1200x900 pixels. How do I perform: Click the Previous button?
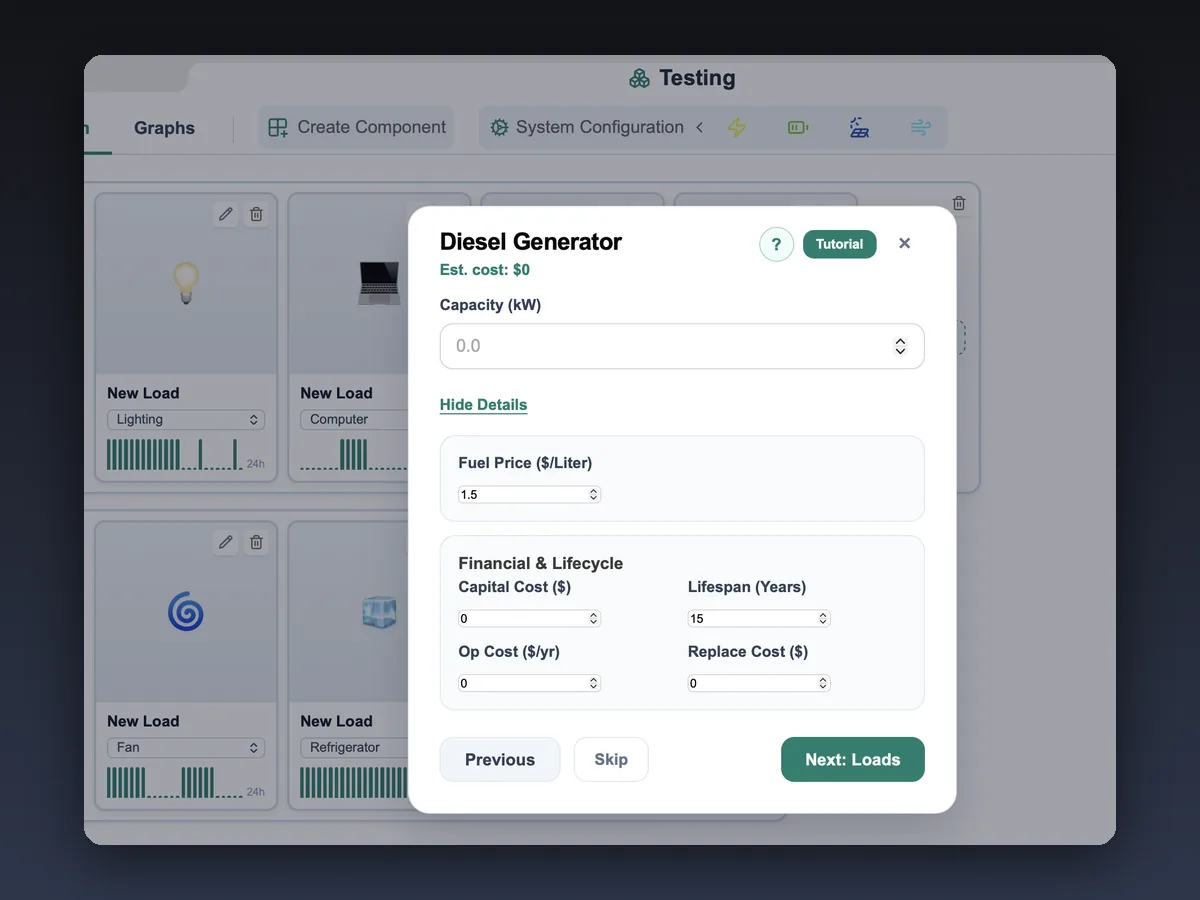point(500,760)
